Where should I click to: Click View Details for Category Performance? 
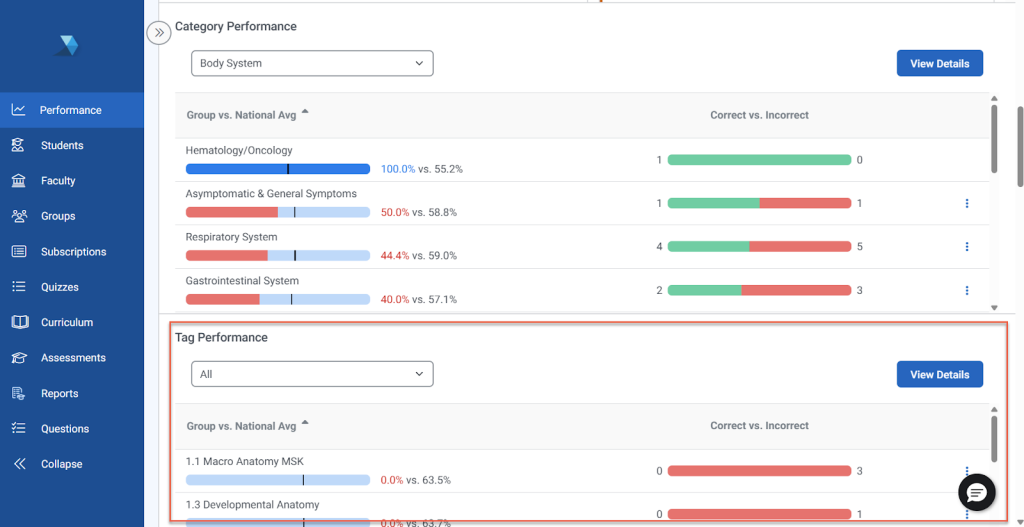[x=939, y=63]
